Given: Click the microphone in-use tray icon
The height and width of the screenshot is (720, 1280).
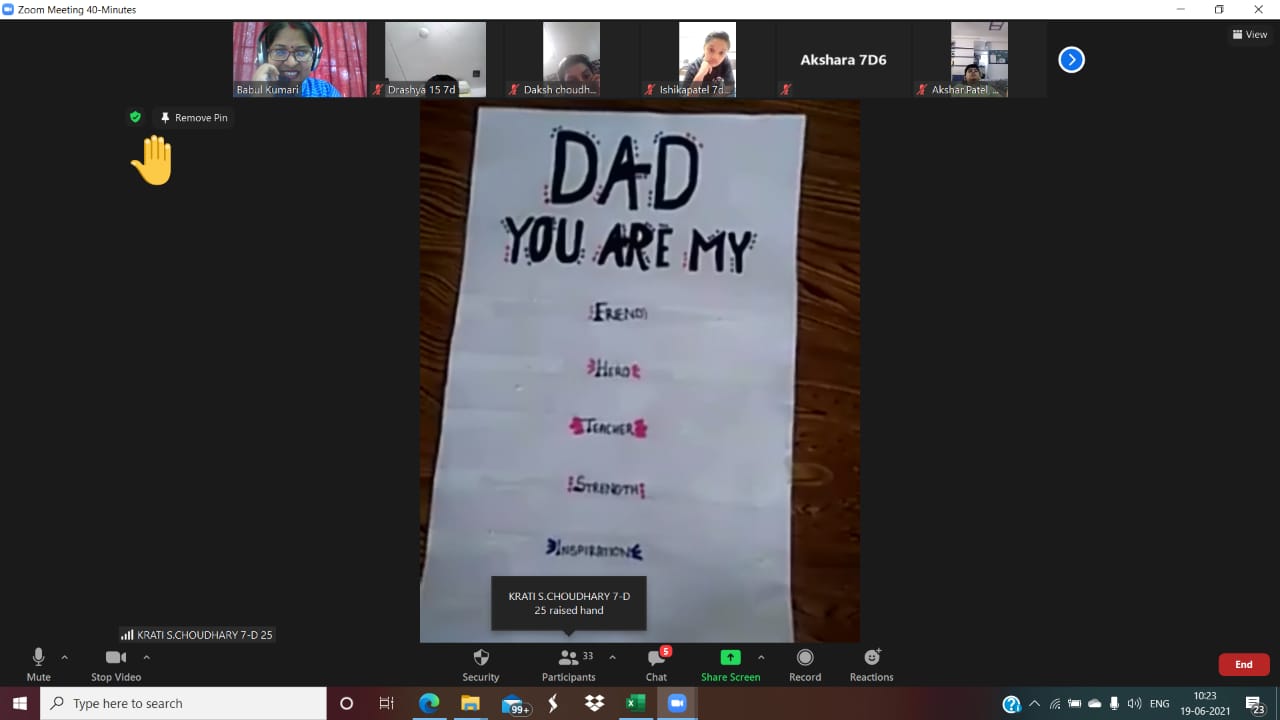Looking at the screenshot, I should pos(1114,704).
